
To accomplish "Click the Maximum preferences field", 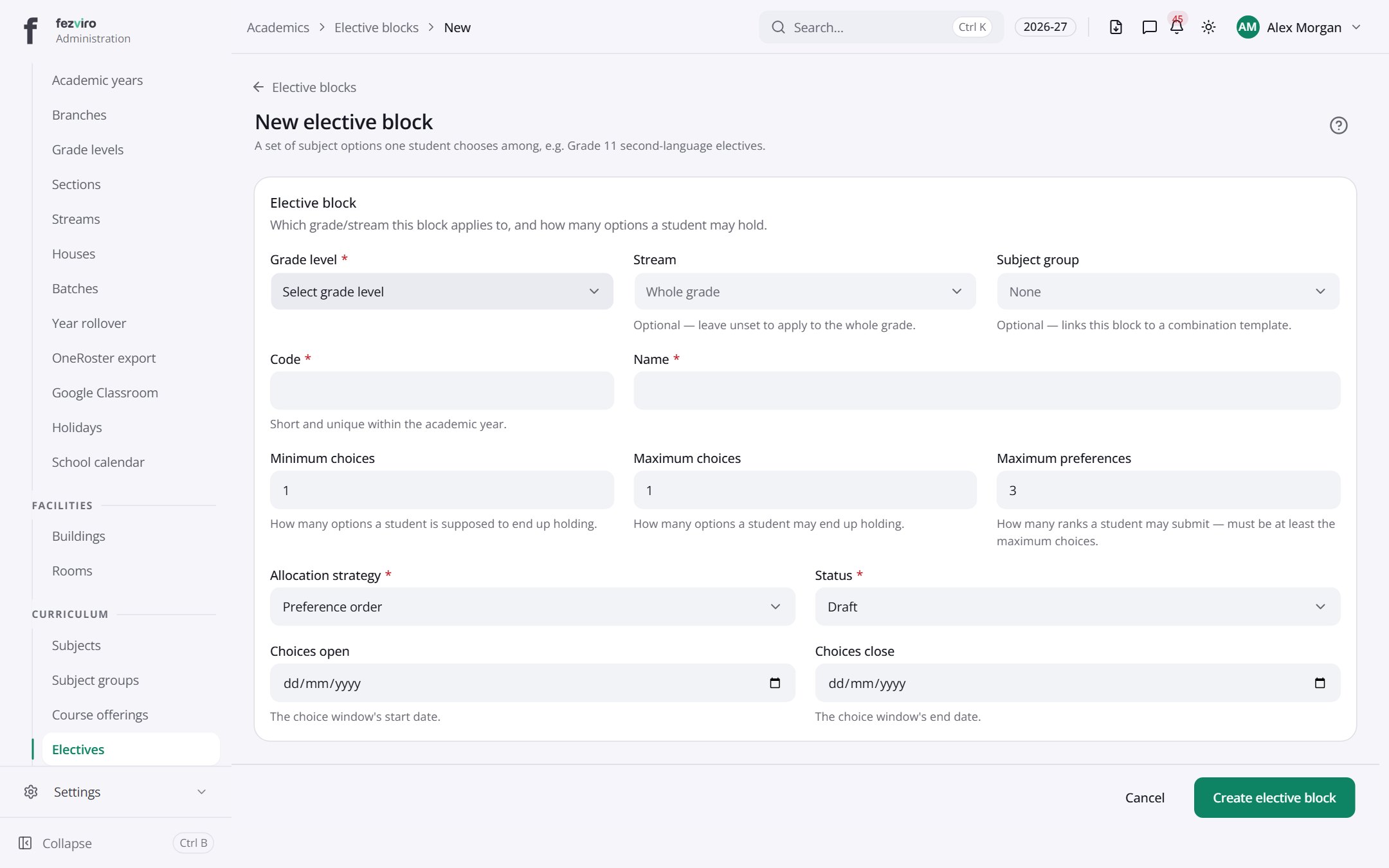I will coord(1168,490).
